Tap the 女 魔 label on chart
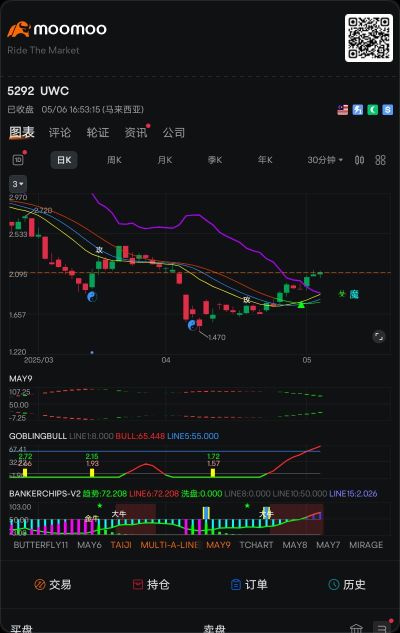Image resolution: width=400 pixels, height=633 pixels. [348, 294]
